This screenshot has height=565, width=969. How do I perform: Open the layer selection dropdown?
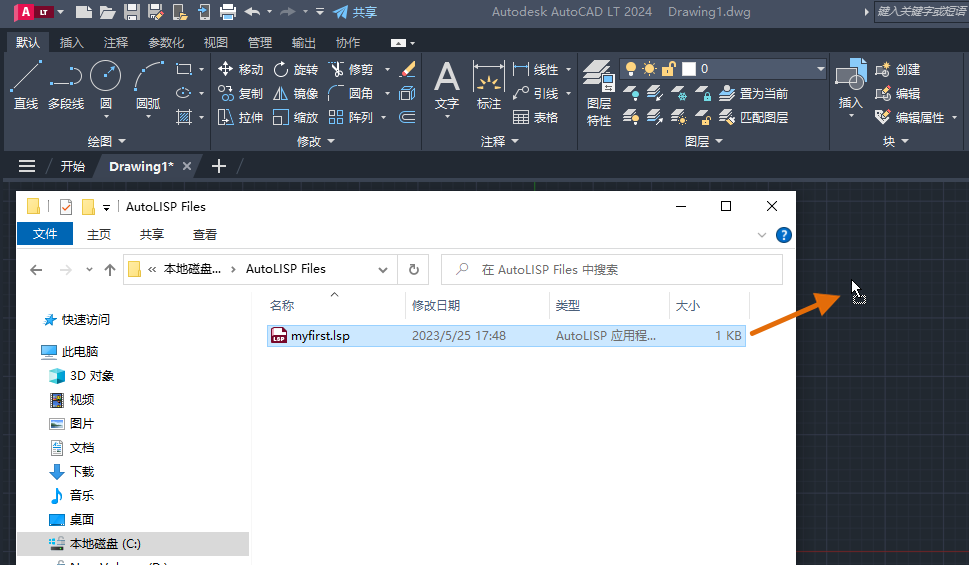(x=821, y=69)
